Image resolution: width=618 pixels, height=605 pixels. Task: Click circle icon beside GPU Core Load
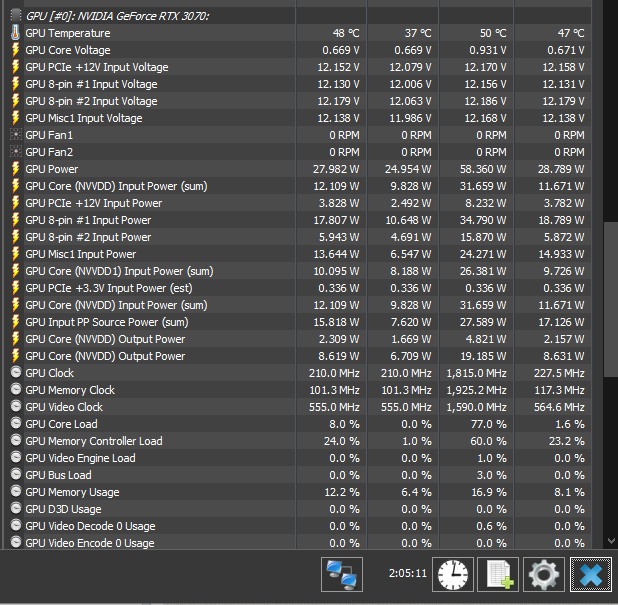(x=16, y=423)
